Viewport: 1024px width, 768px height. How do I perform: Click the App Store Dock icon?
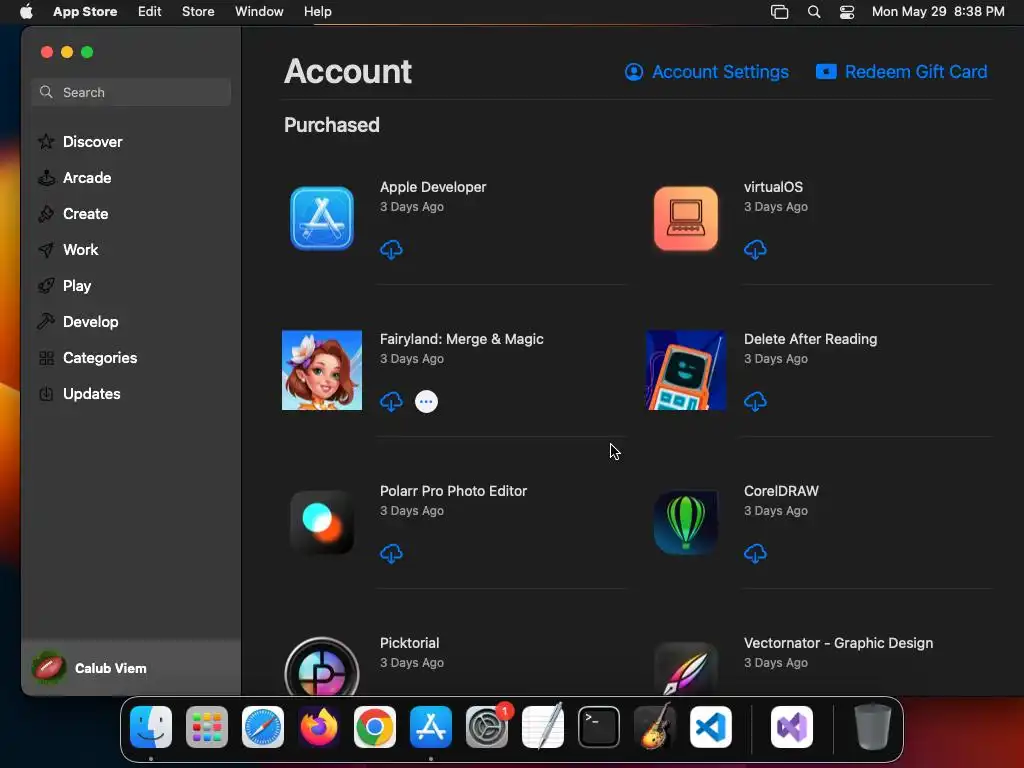point(431,727)
